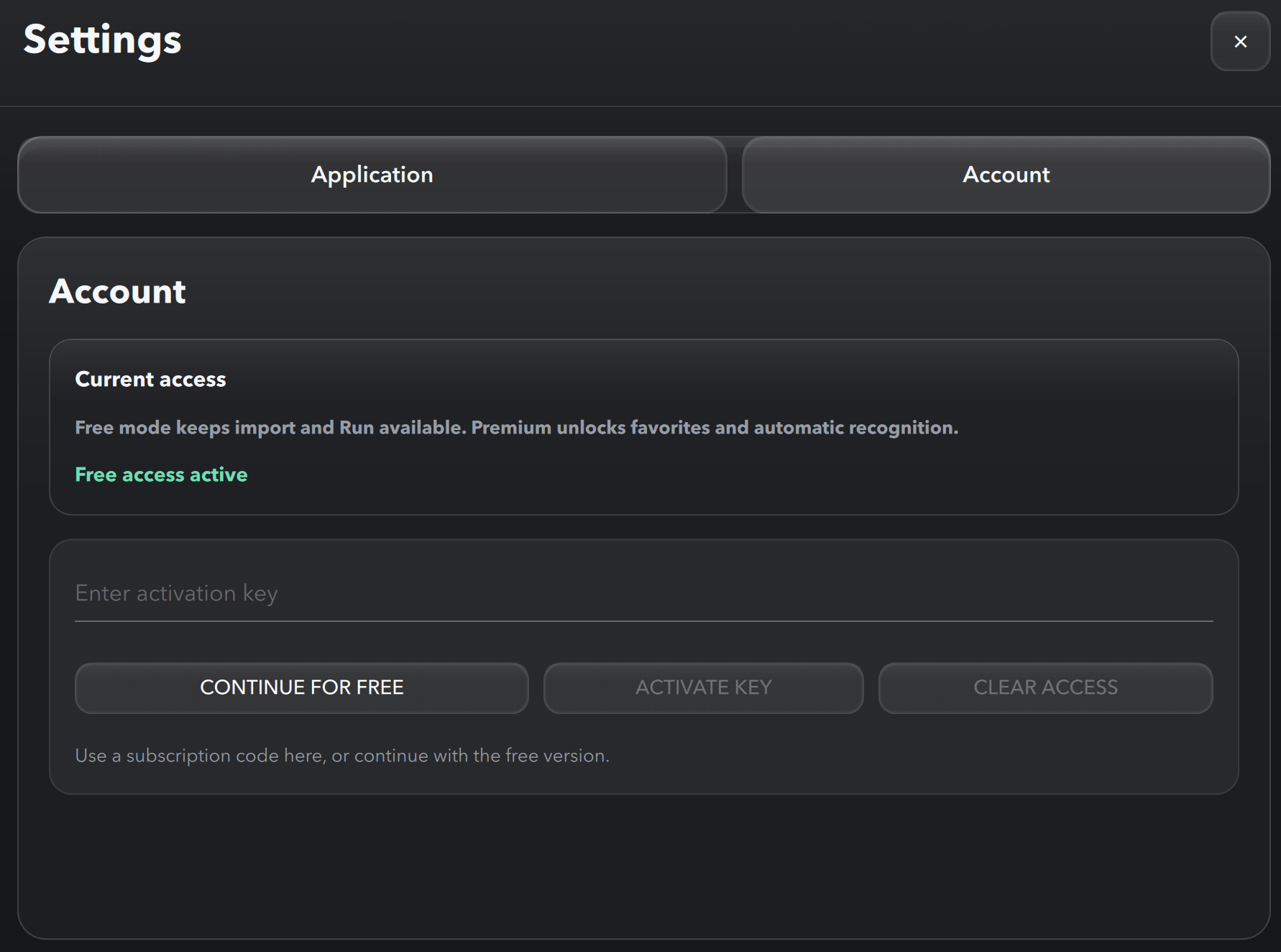Click the Current access heading

[150, 379]
